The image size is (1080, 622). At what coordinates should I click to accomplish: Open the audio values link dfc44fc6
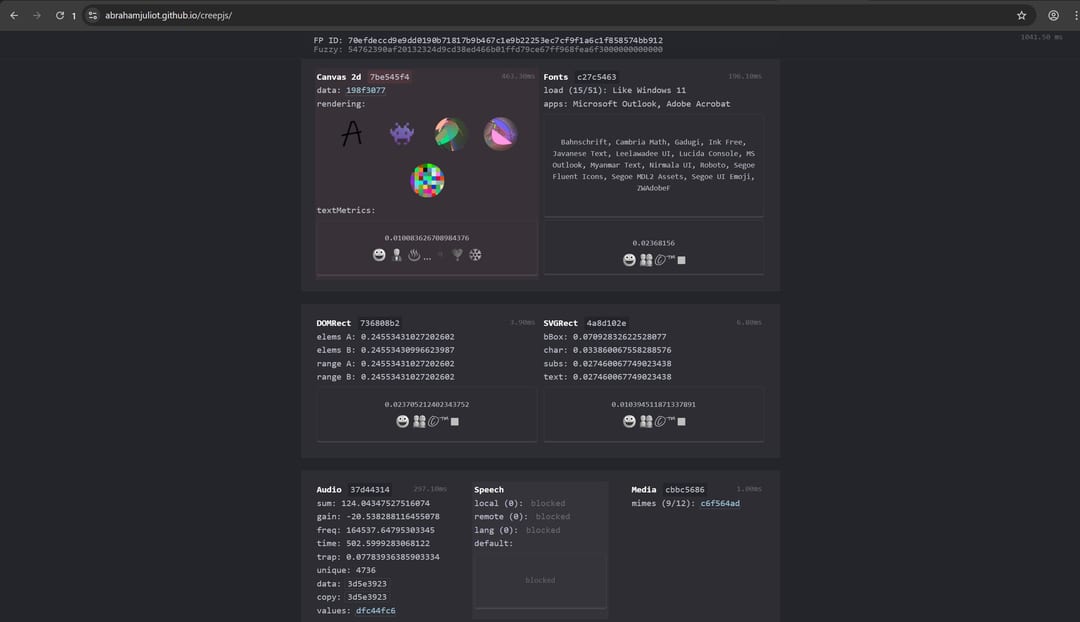(x=375, y=611)
